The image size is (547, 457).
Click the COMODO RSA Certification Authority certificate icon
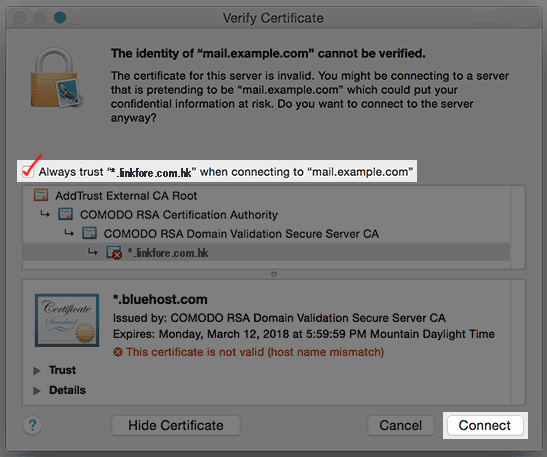65,214
